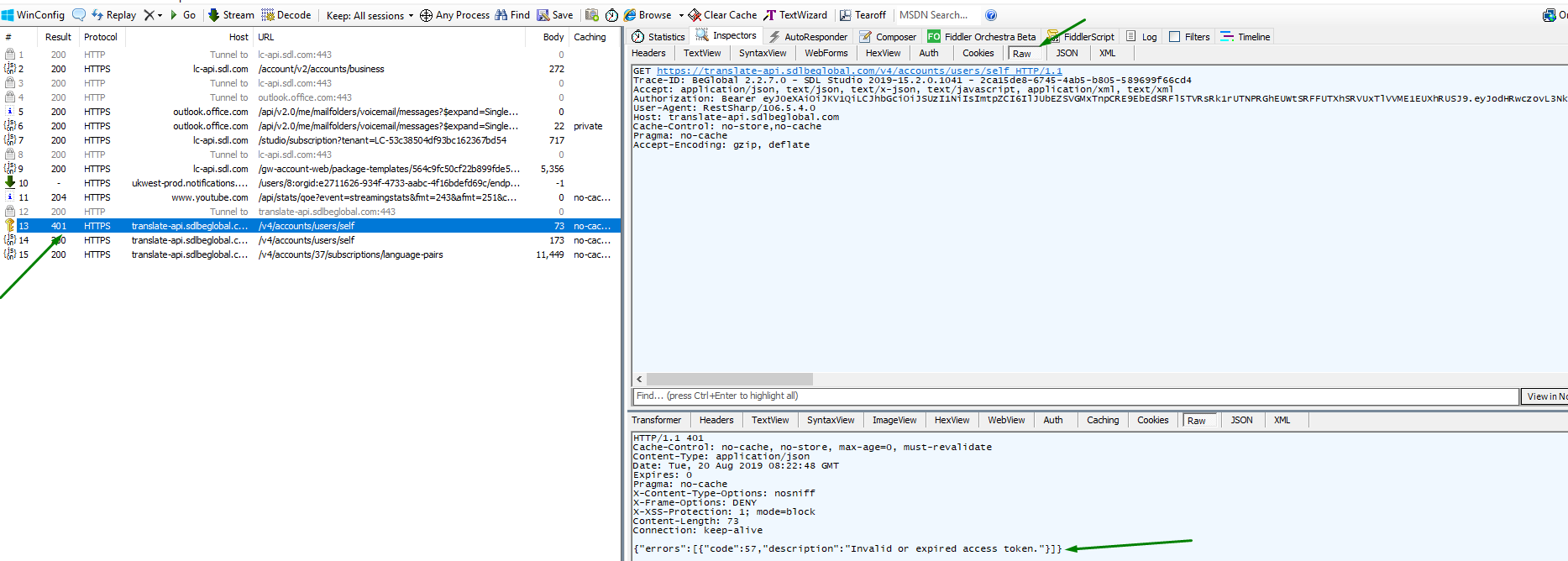Screen dimensions: 1568x561
Task: Replay the selected session
Action: coord(113,15)
